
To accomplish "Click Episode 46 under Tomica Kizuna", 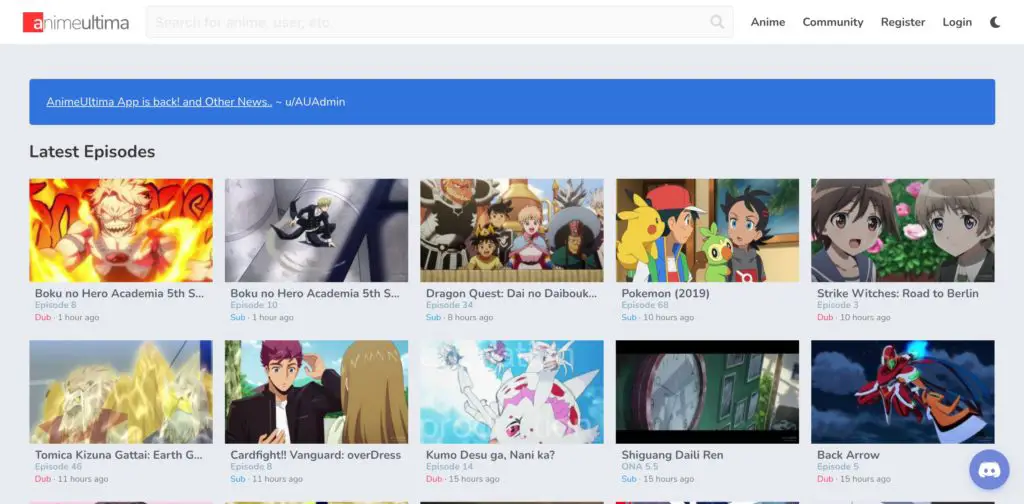I will (59, 467).
